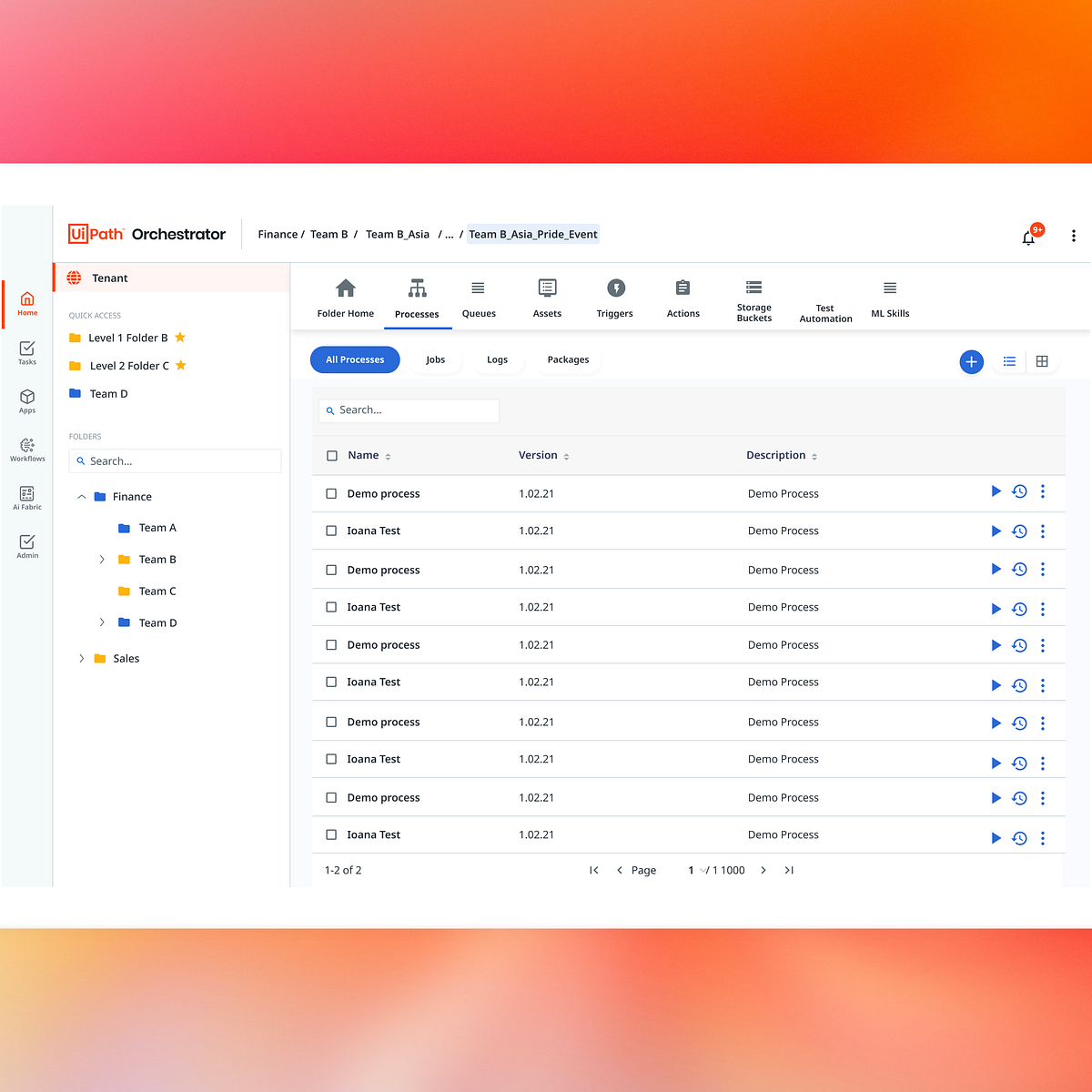Open the notifications bell
Screen dimensions: 1092x1092
pyautogui.click(x=1028, y=237)
